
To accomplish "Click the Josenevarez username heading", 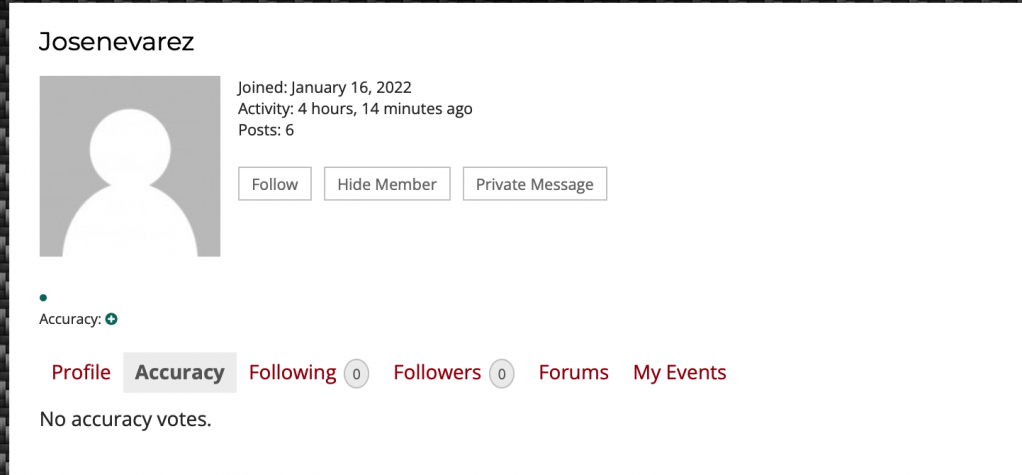I will coord(117,42).
